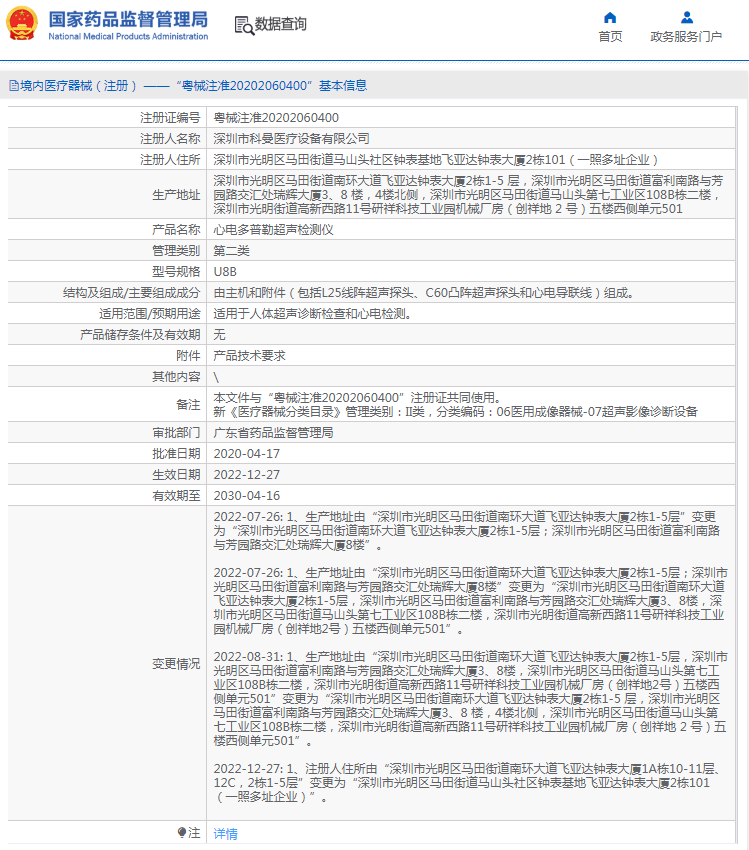Viewport: 749px width, 850px height.
Task: Click the National Medical Products Administration subtitle
Action: pos(128,36)
